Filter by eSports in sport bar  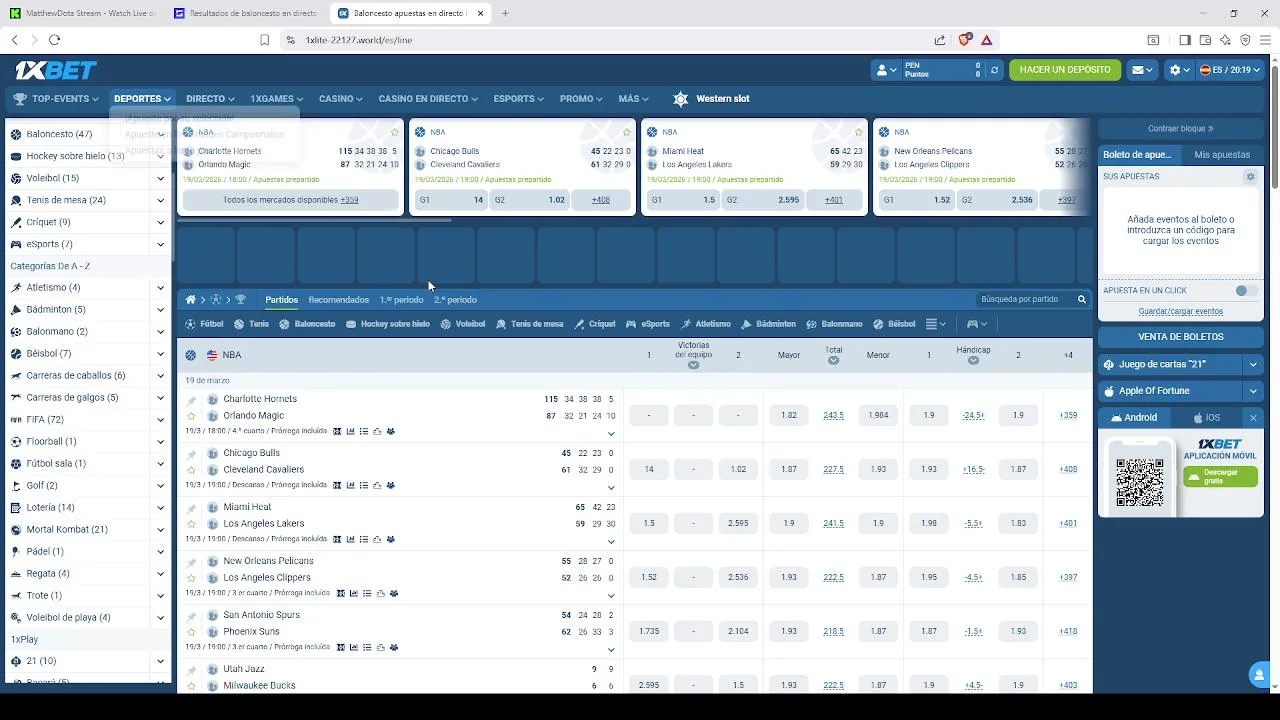tap(648, 324)
